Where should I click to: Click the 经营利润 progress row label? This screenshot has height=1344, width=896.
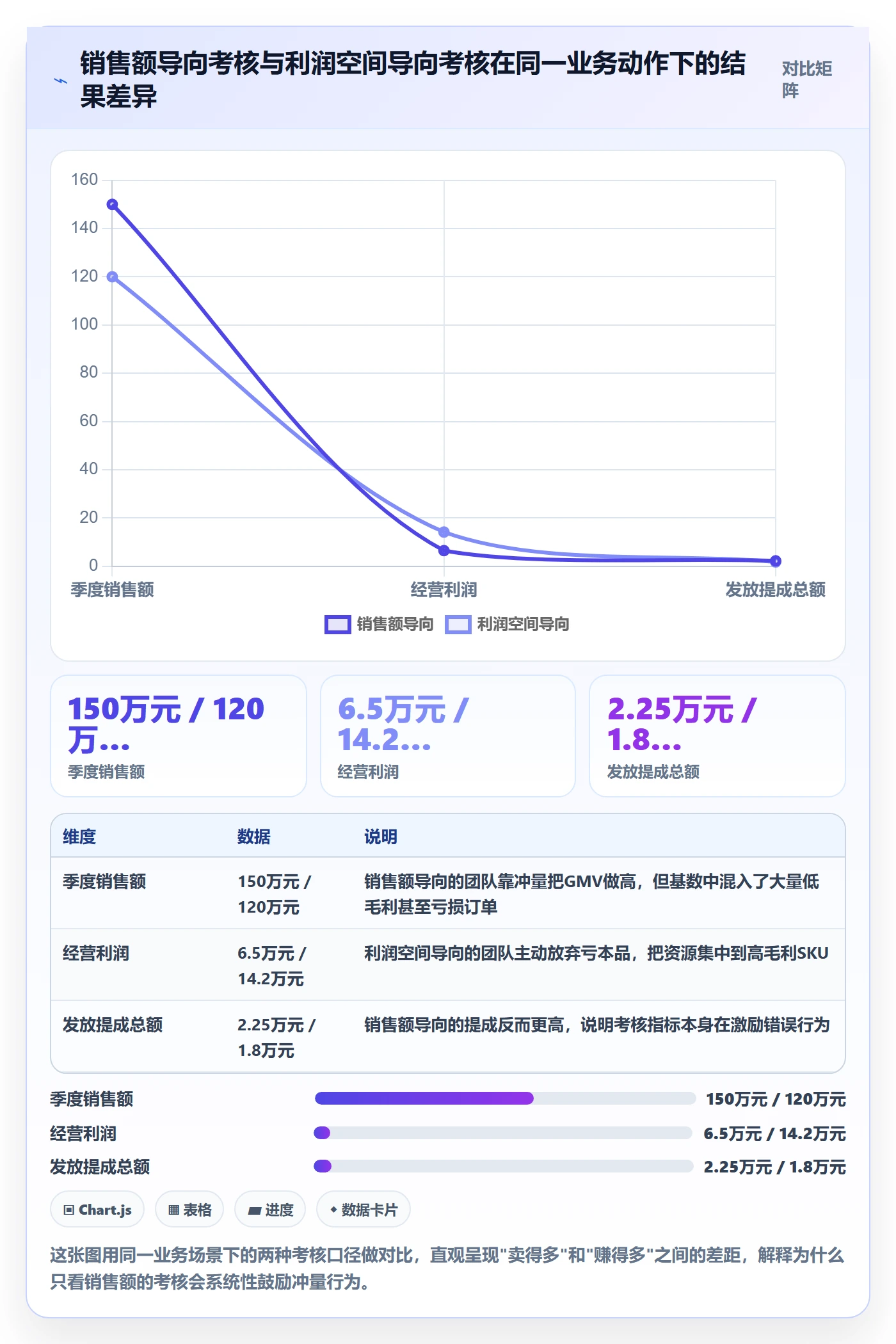[83, 1133]
